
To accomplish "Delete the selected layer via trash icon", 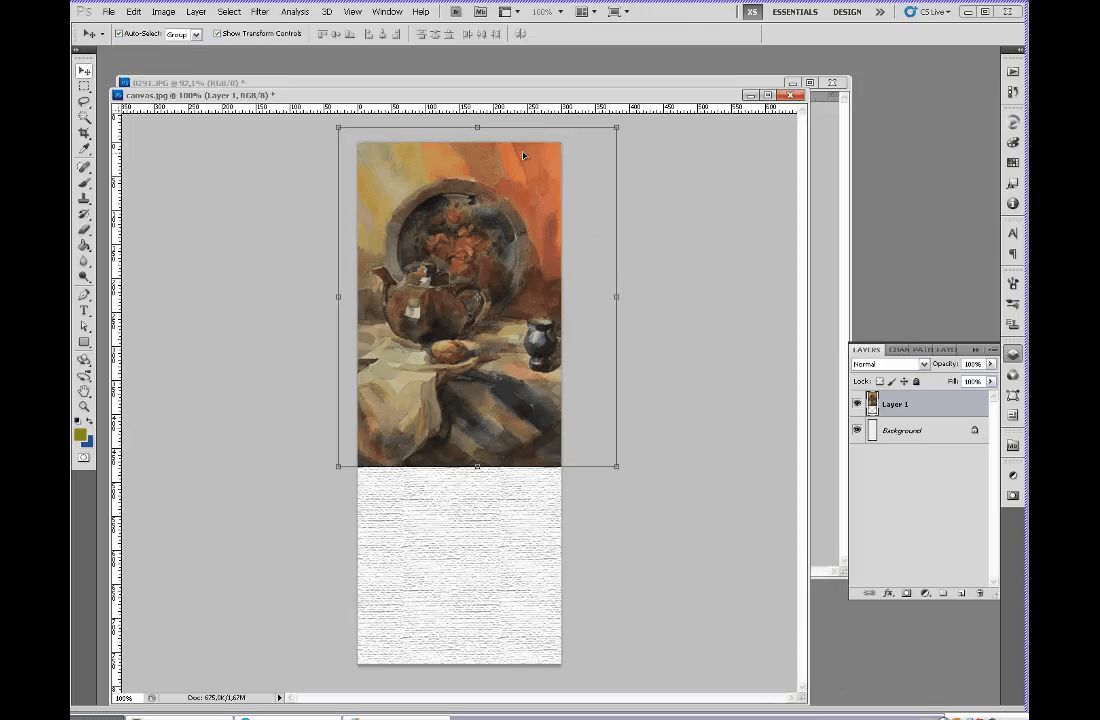I will coord(979,593).
